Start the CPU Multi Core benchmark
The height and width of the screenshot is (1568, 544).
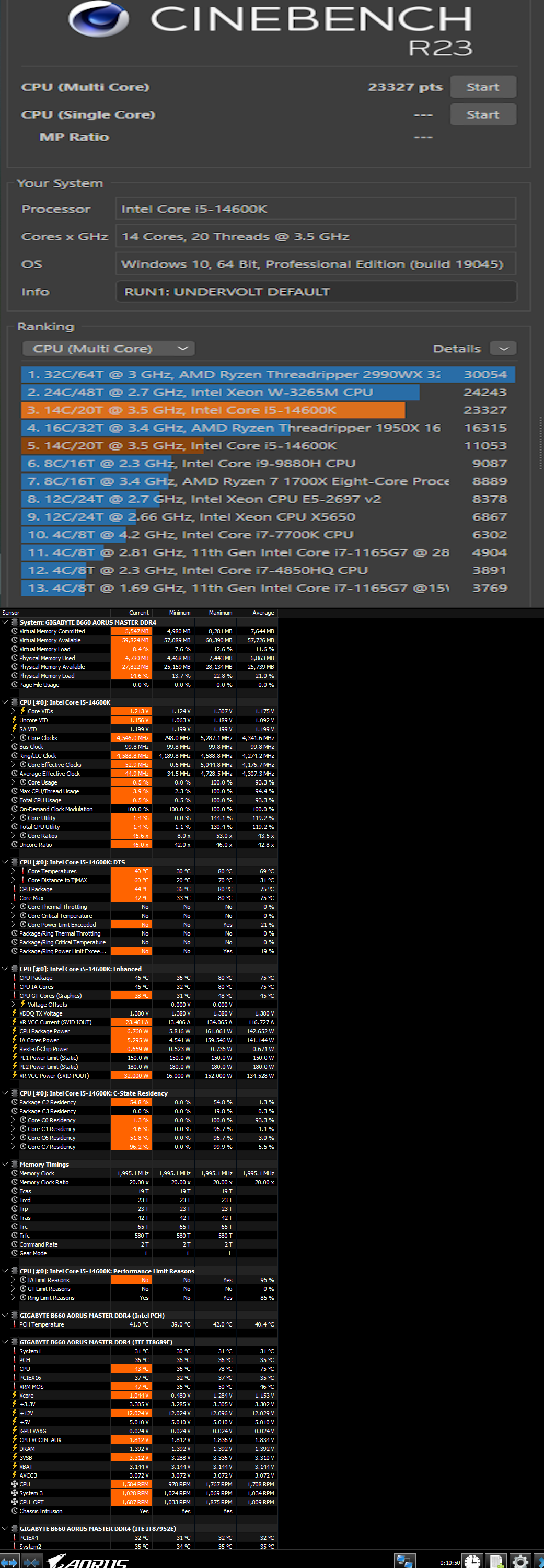pos(483,87)
